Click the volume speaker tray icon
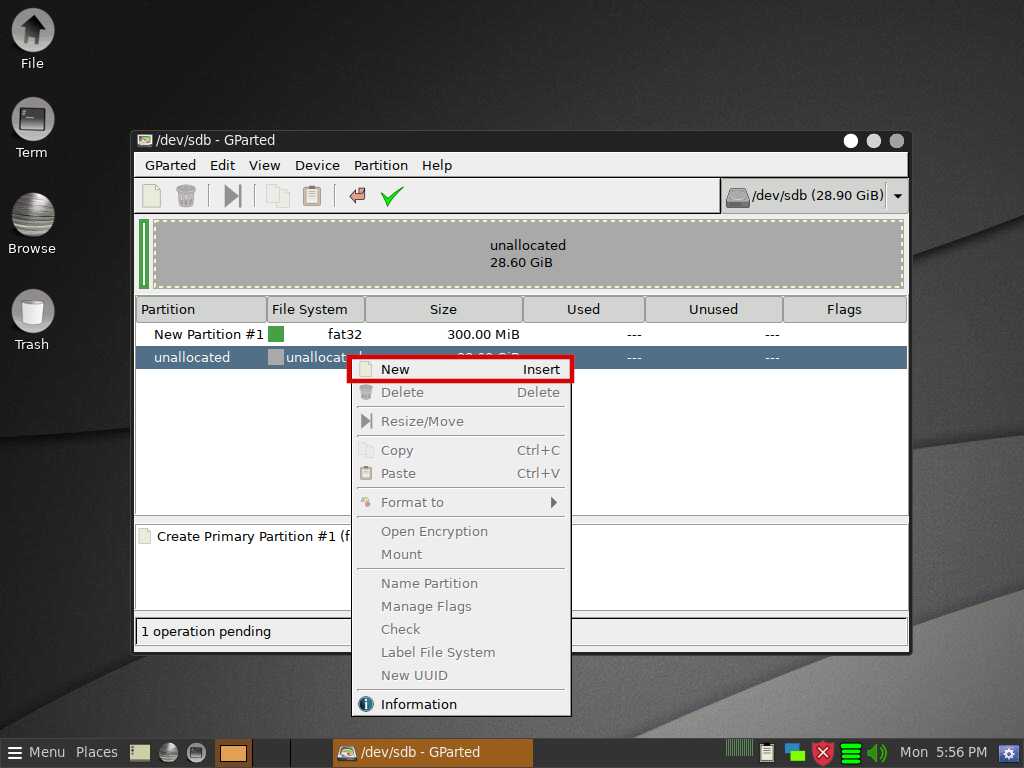 click(877, 753)
